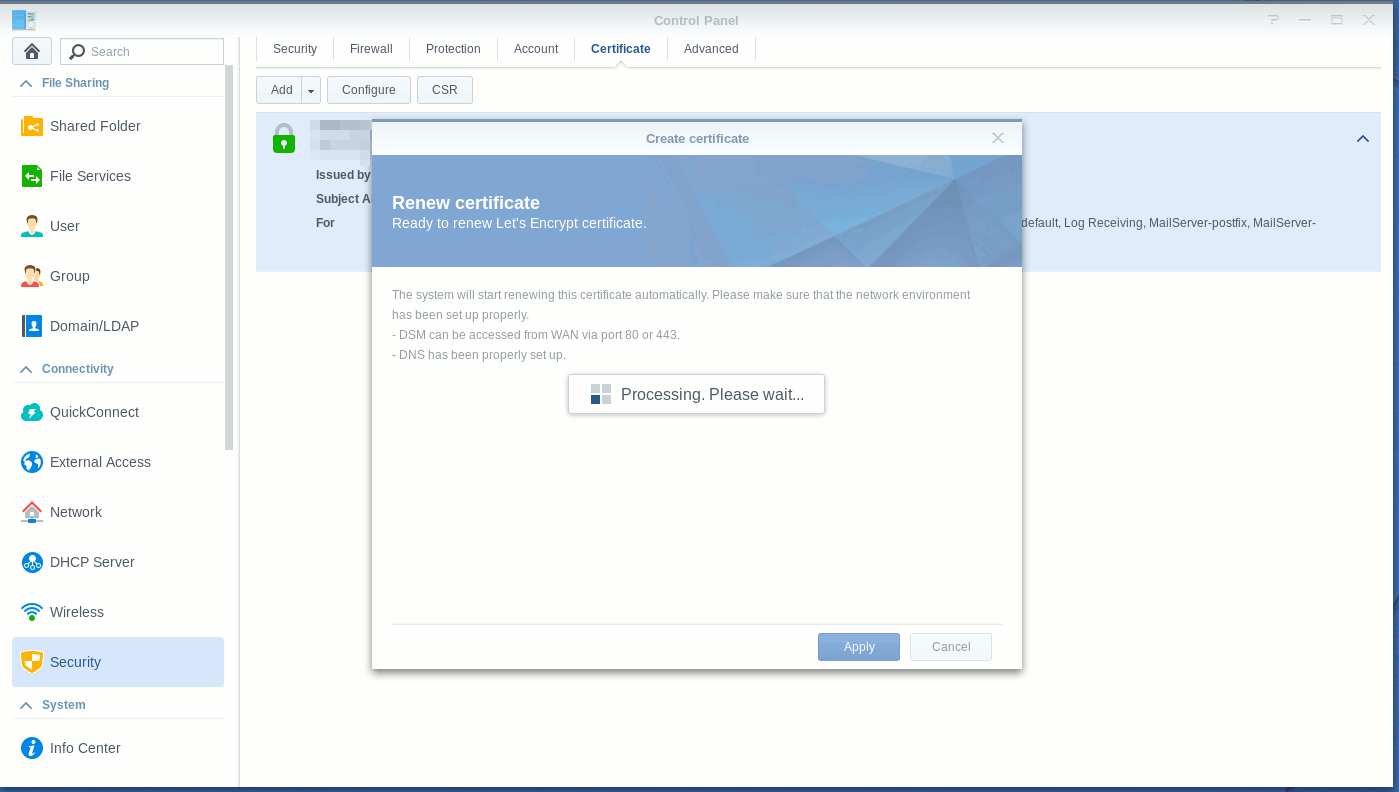The height and width of the screenshot is (792, 1399).
Task: Open the Group settings
Action: click(x=69, y=276)
